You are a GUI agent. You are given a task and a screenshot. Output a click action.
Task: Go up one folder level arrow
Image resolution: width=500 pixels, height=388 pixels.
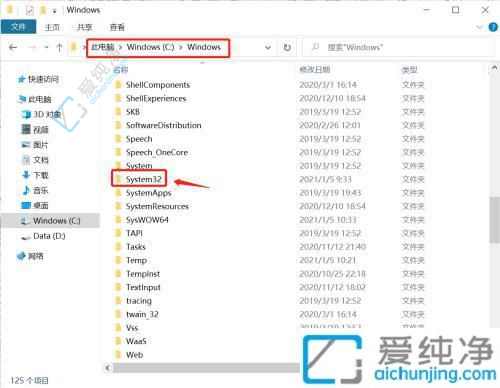coord(59,48)
